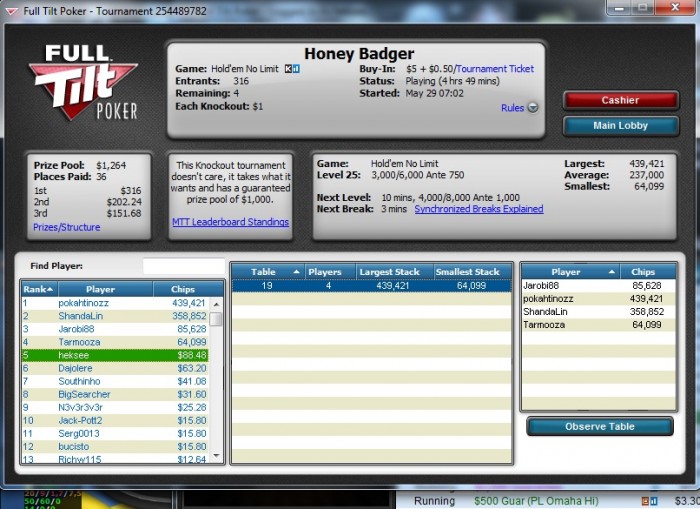Select bucisto in the standings
This screenshot has height=509, width=700.
point(115,446)
